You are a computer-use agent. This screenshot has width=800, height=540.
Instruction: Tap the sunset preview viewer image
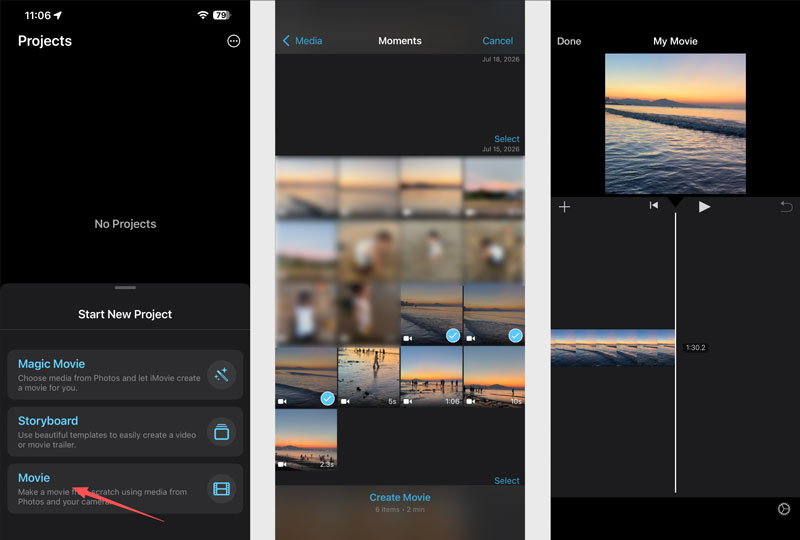pos(675,124)
